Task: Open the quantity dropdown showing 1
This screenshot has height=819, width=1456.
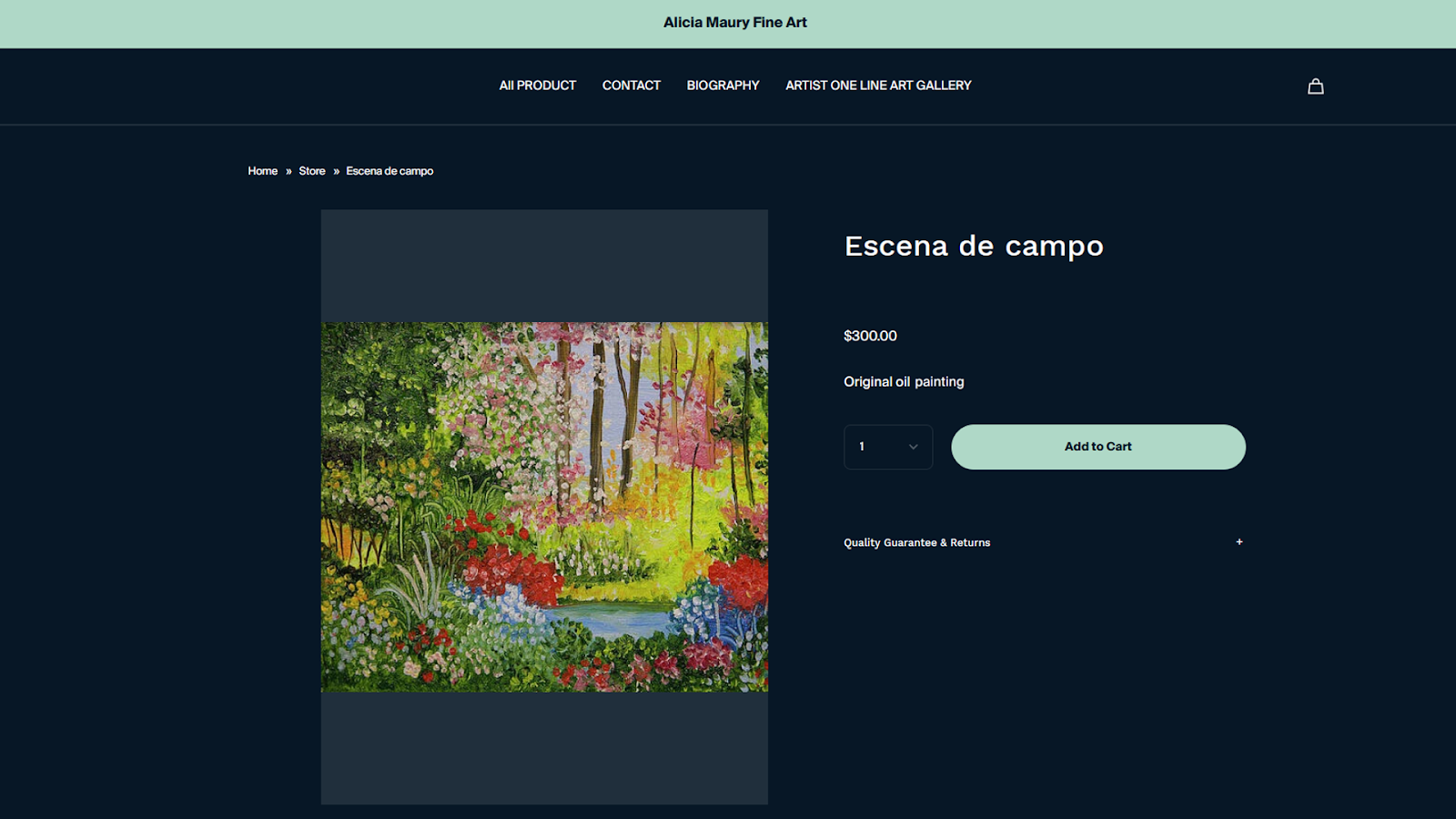Action: [887, 447]
